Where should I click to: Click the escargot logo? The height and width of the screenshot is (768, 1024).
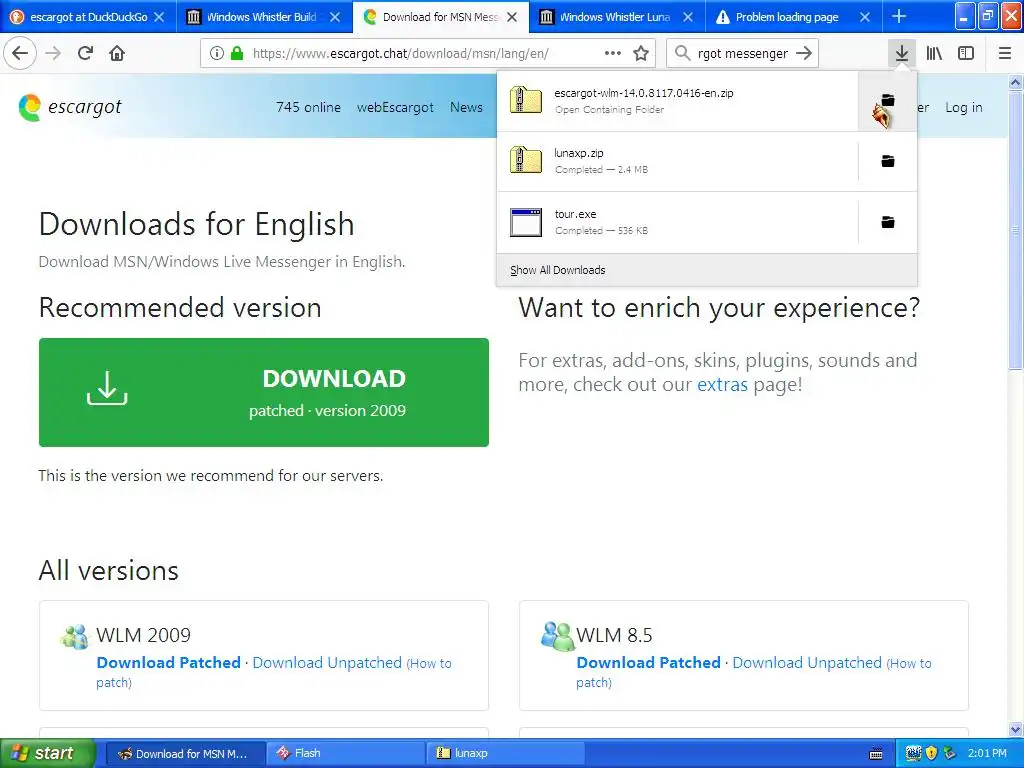70,107
